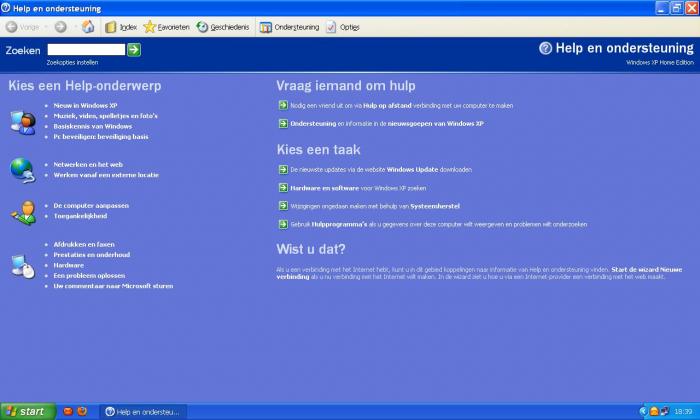Open the Hulpprogramma's link

pos(438,225)
